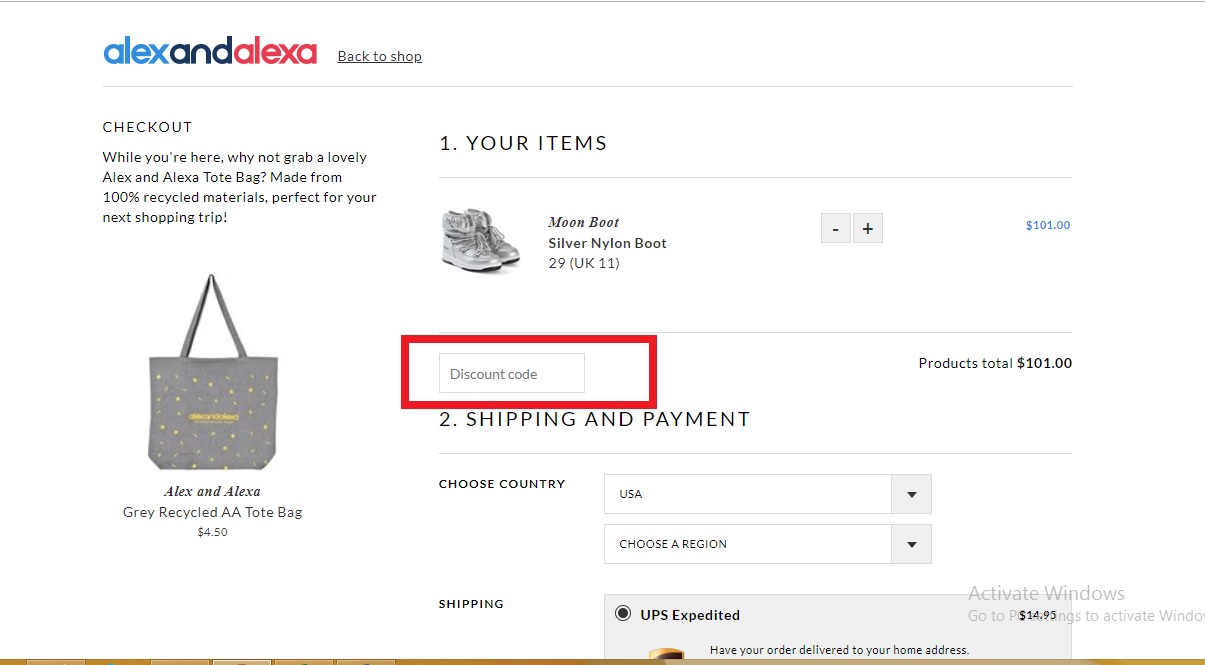
Task: Open the silver Moon Boot product image
Action: point(481,241)
